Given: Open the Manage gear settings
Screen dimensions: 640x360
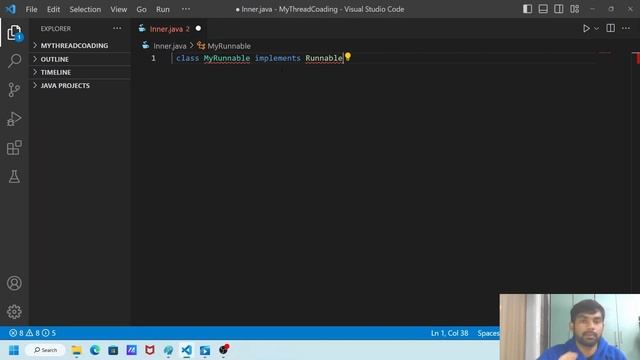Looking at the screenshot, I should pos(14,312).
